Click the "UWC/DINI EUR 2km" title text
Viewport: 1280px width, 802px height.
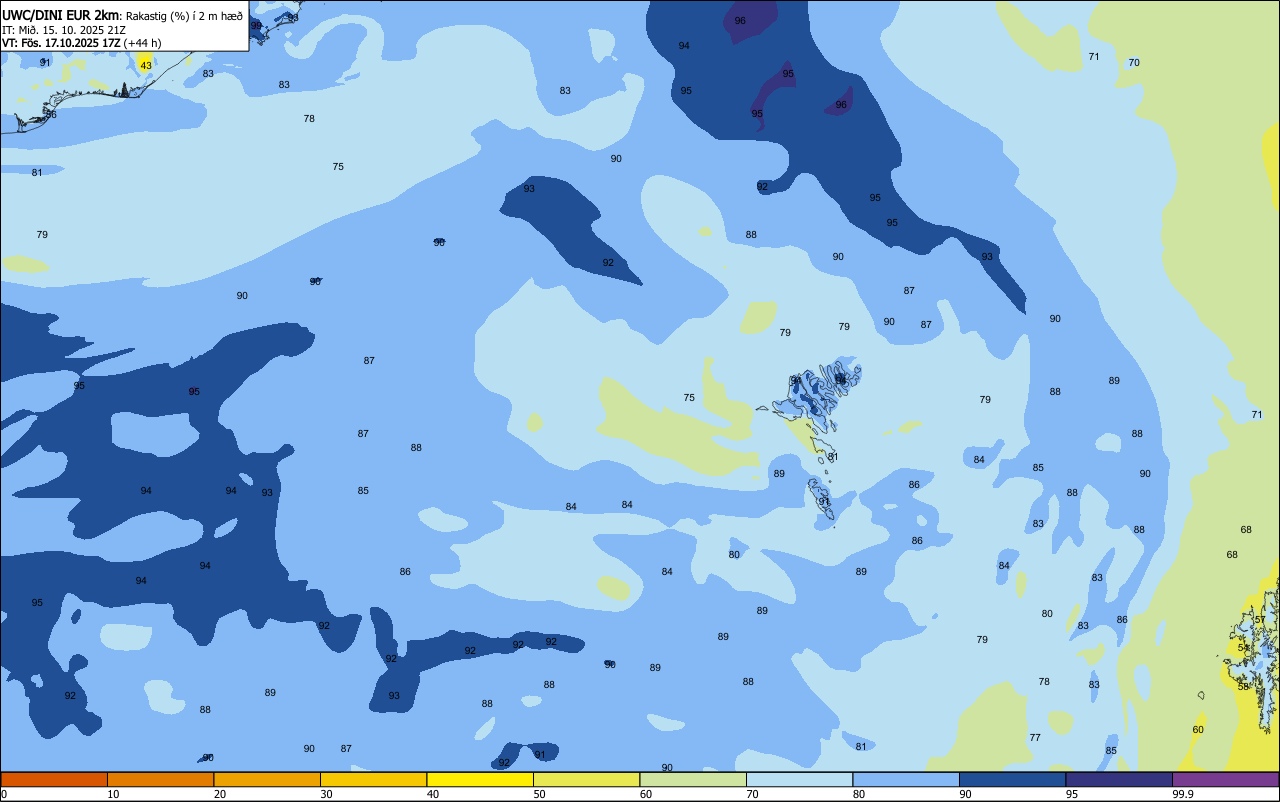click(60, 14)
